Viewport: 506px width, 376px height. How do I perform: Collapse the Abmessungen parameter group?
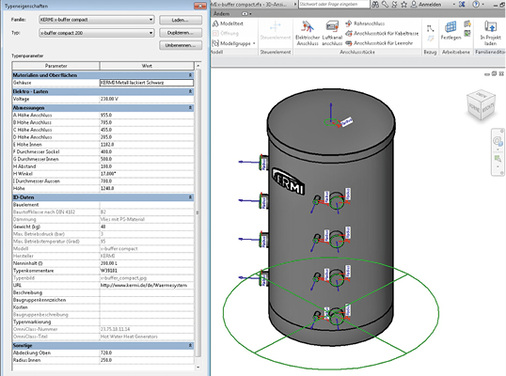(x=190, y=108)
